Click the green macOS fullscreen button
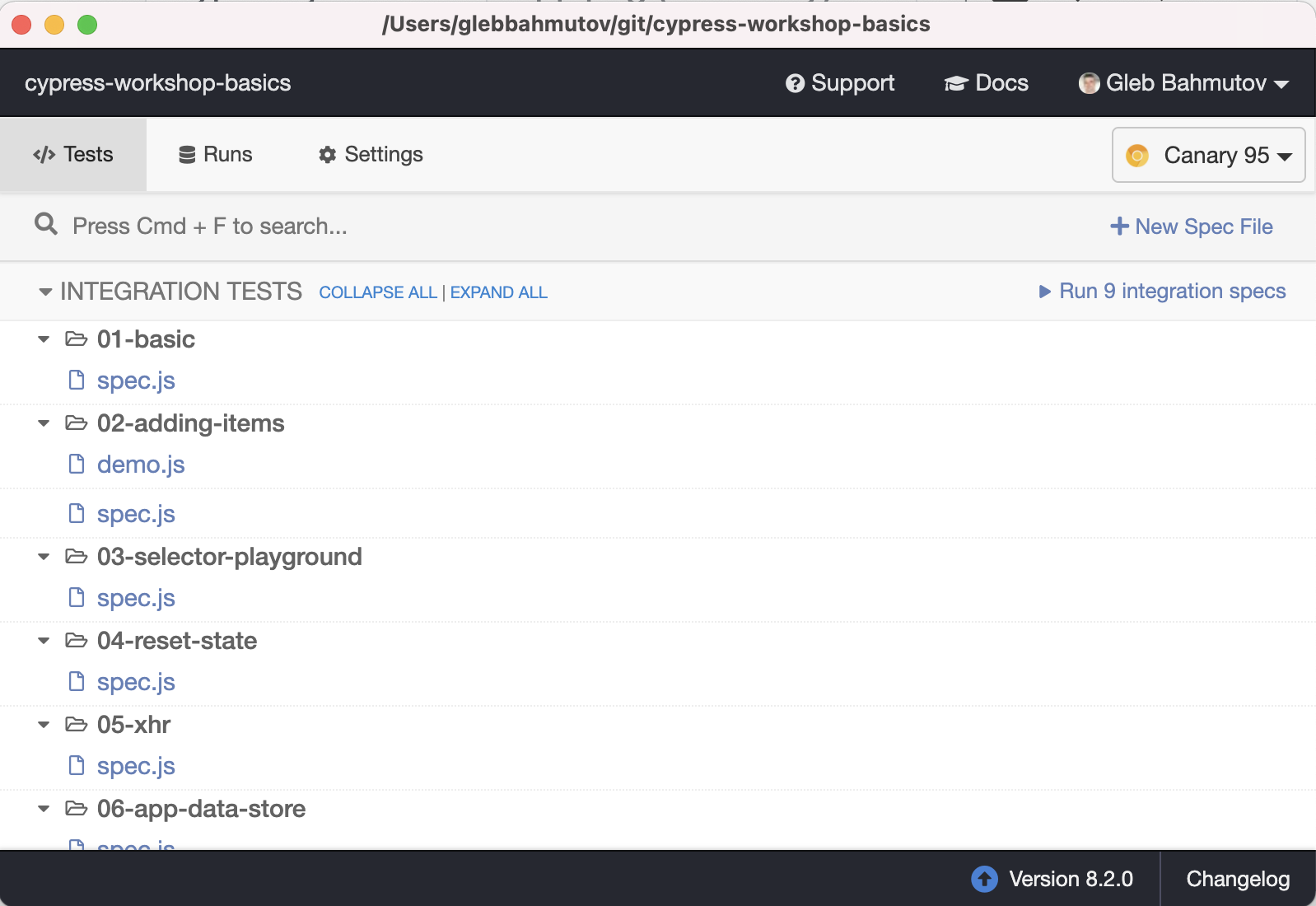 (x=87, y=25)
